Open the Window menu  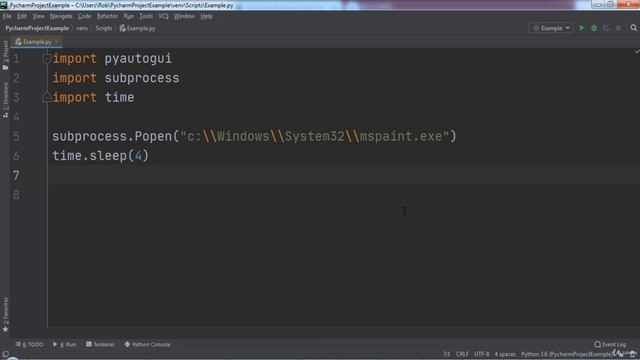click(184, 16)
